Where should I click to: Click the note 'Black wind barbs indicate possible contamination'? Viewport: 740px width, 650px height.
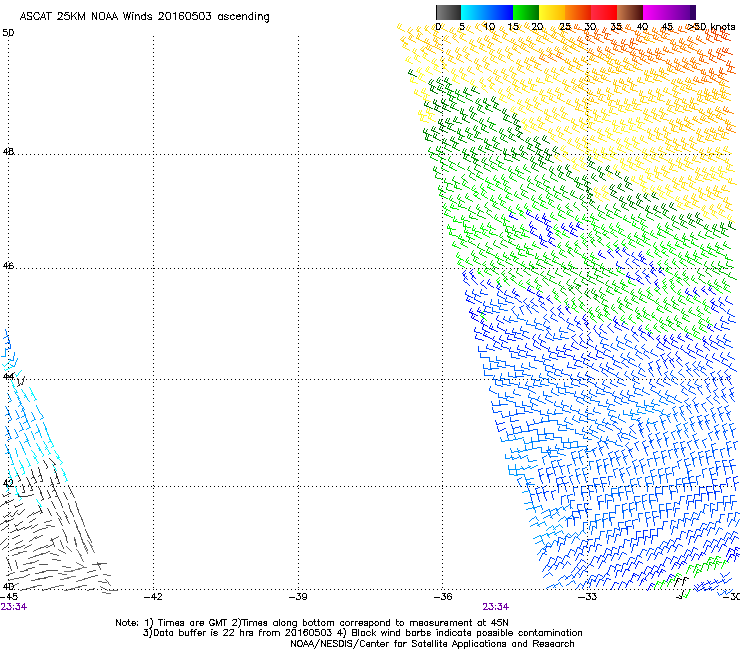coord(467,633)
